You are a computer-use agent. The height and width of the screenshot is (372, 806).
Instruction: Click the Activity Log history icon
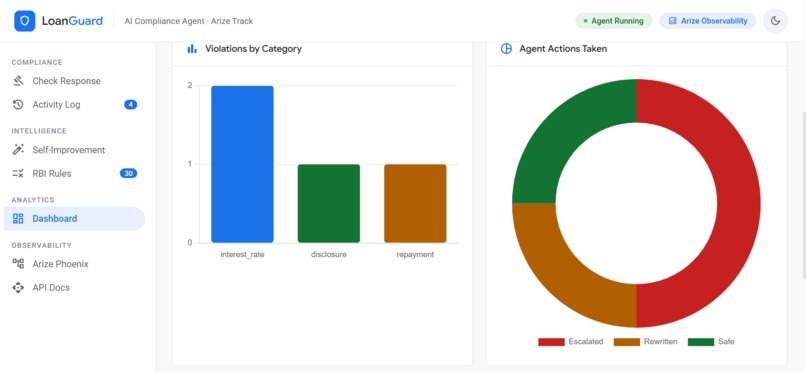click(18, 104)
